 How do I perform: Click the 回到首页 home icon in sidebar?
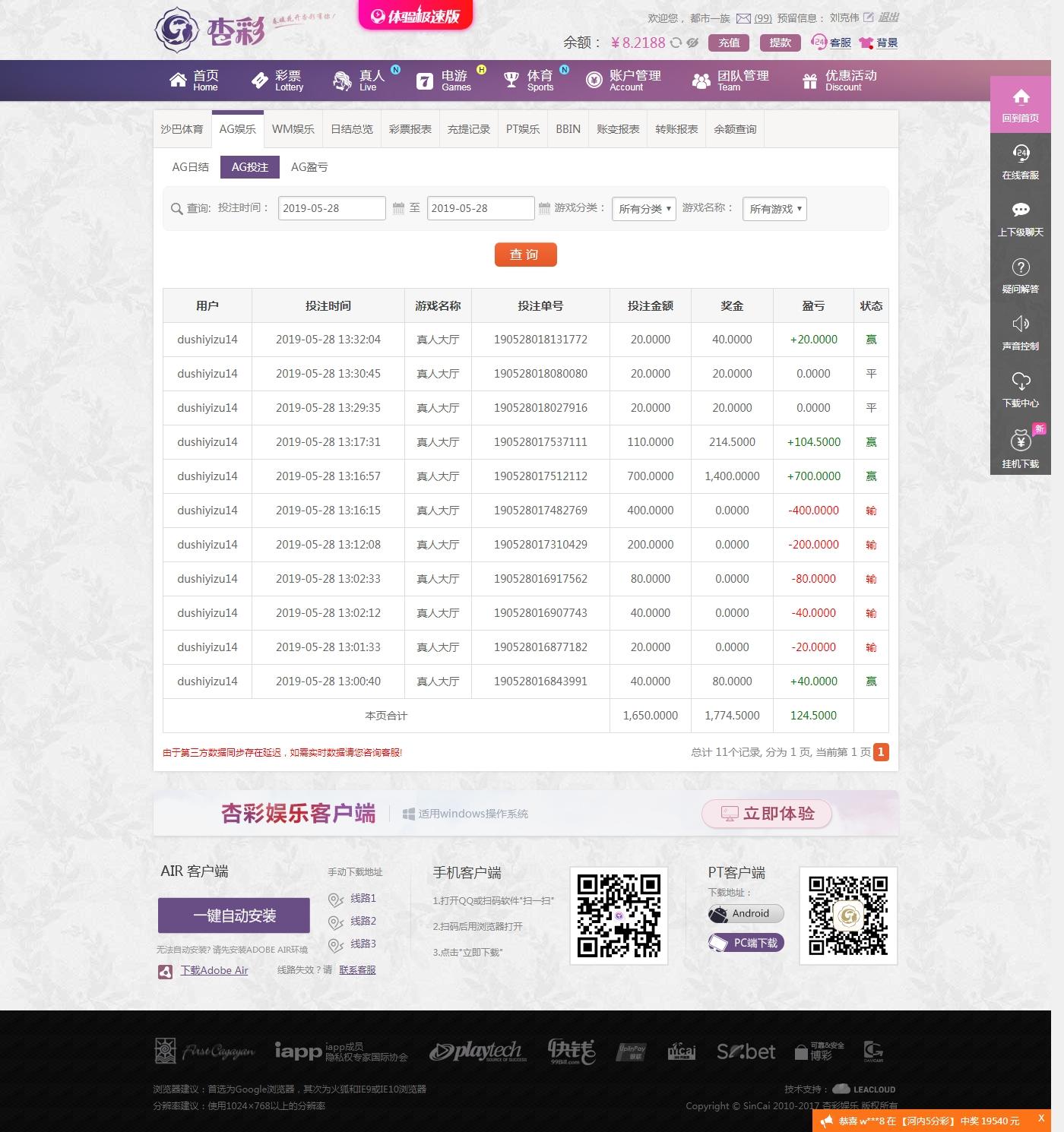tap(1021, 104)
